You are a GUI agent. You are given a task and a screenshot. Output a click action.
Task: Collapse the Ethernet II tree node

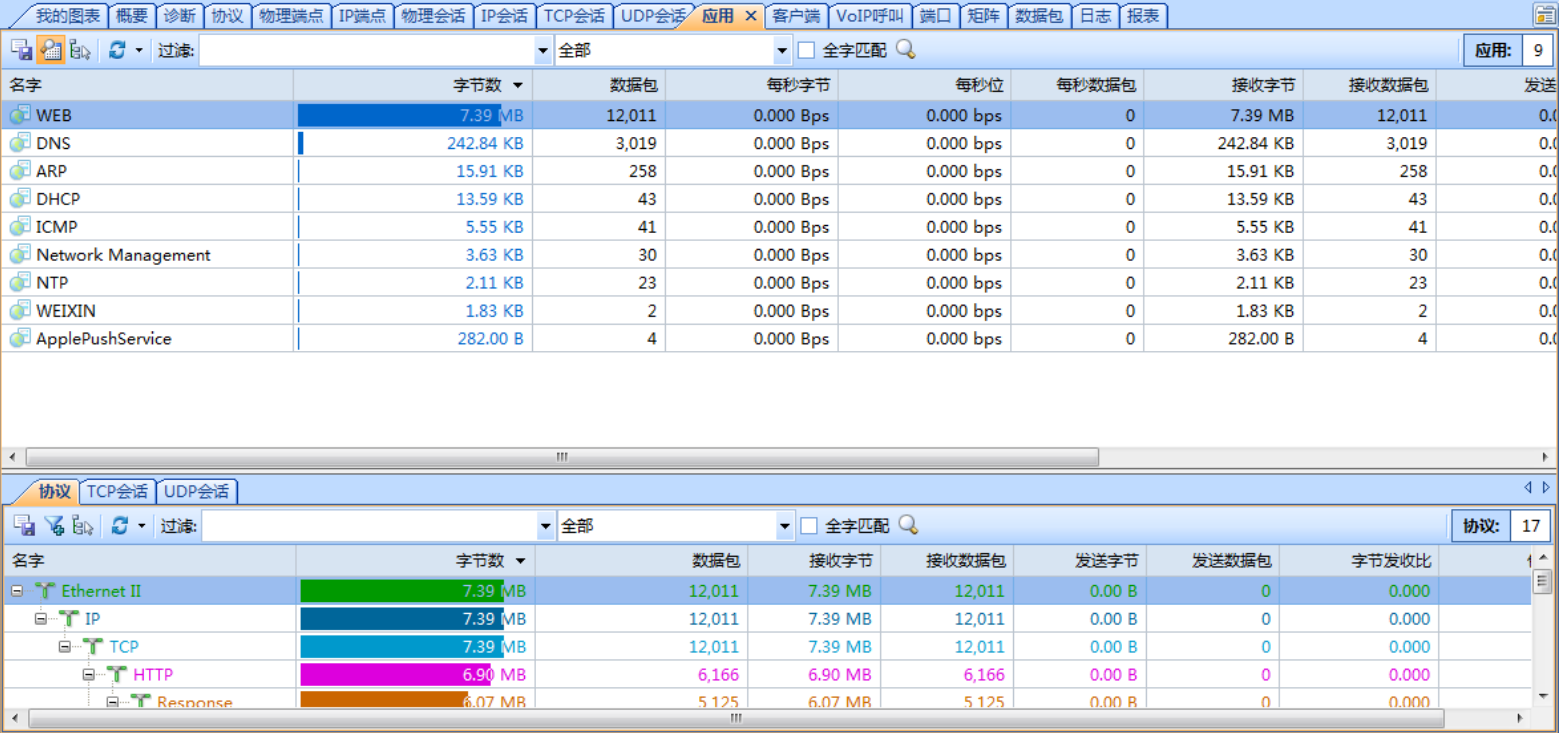click(17, 591)
